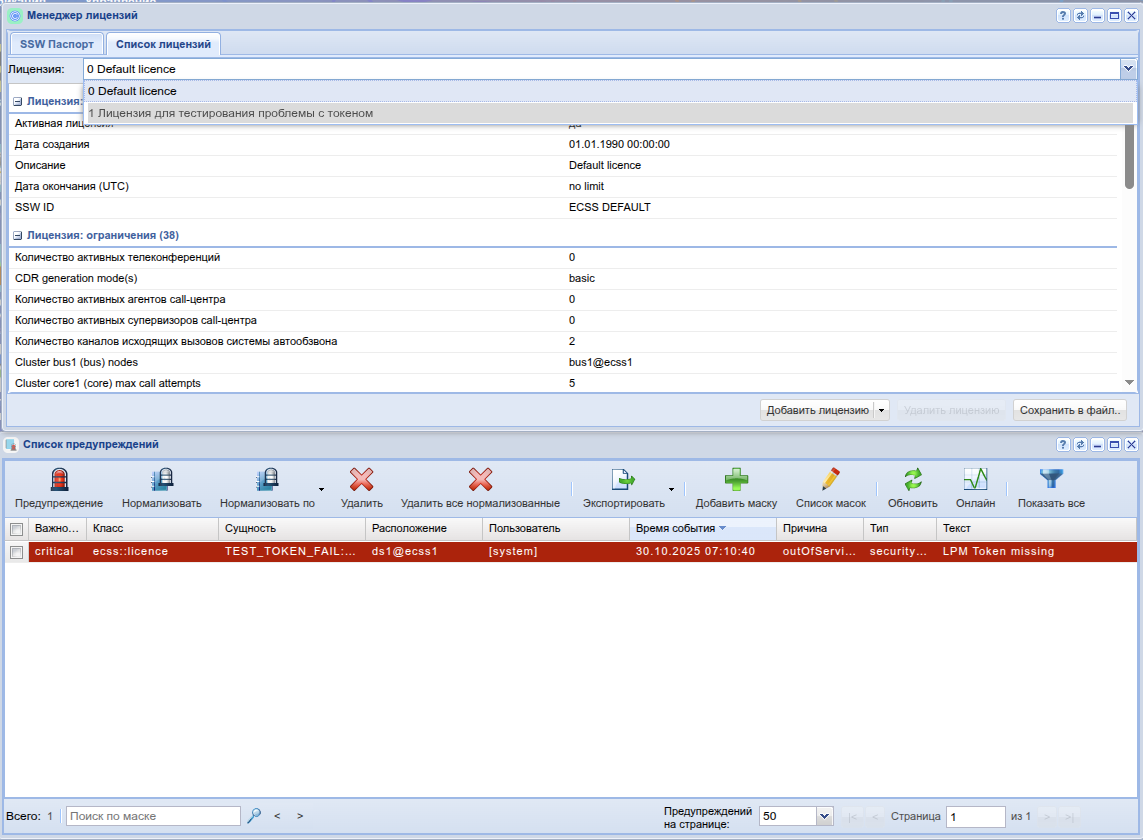Viewport: 1143px width, 840px height.
Task: Collapse the first 'Лицензия:' section expander
Action: pos(17,101)
